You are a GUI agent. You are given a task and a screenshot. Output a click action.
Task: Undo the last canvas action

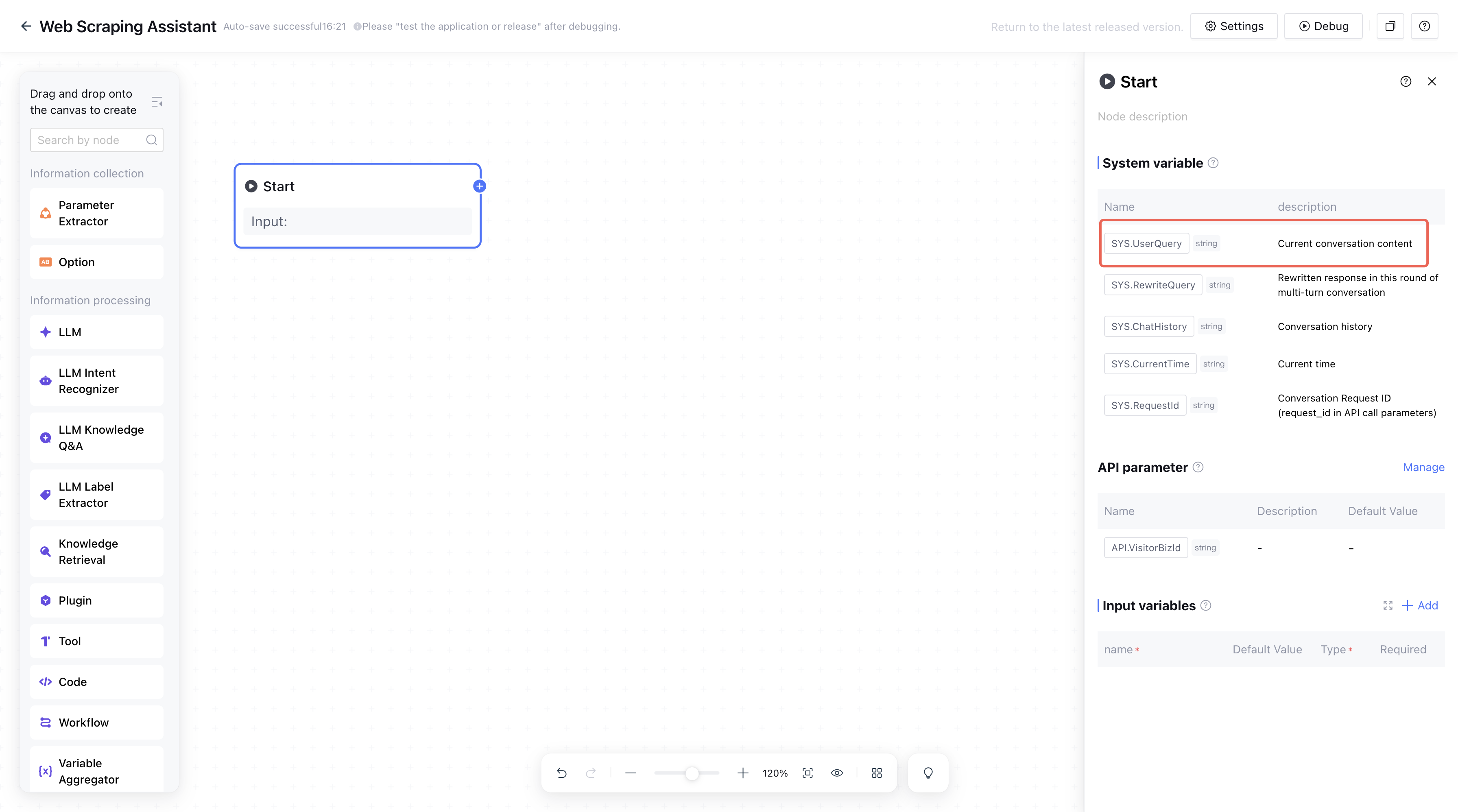click(x=561, y=773)
